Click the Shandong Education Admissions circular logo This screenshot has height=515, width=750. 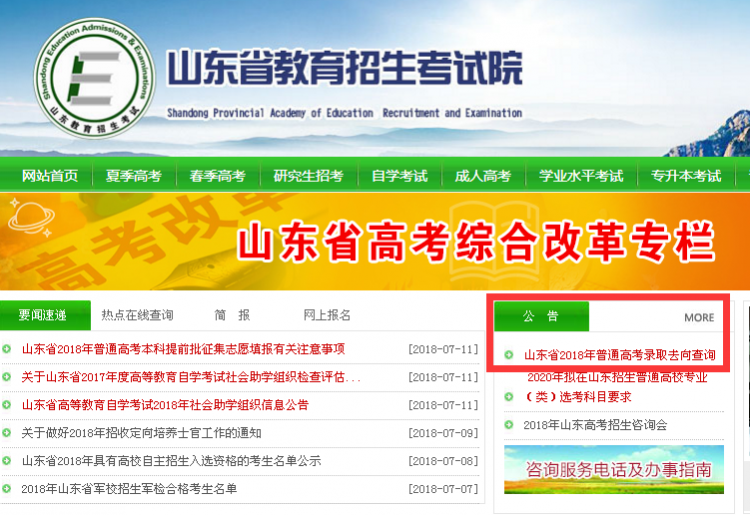(95, 78)
